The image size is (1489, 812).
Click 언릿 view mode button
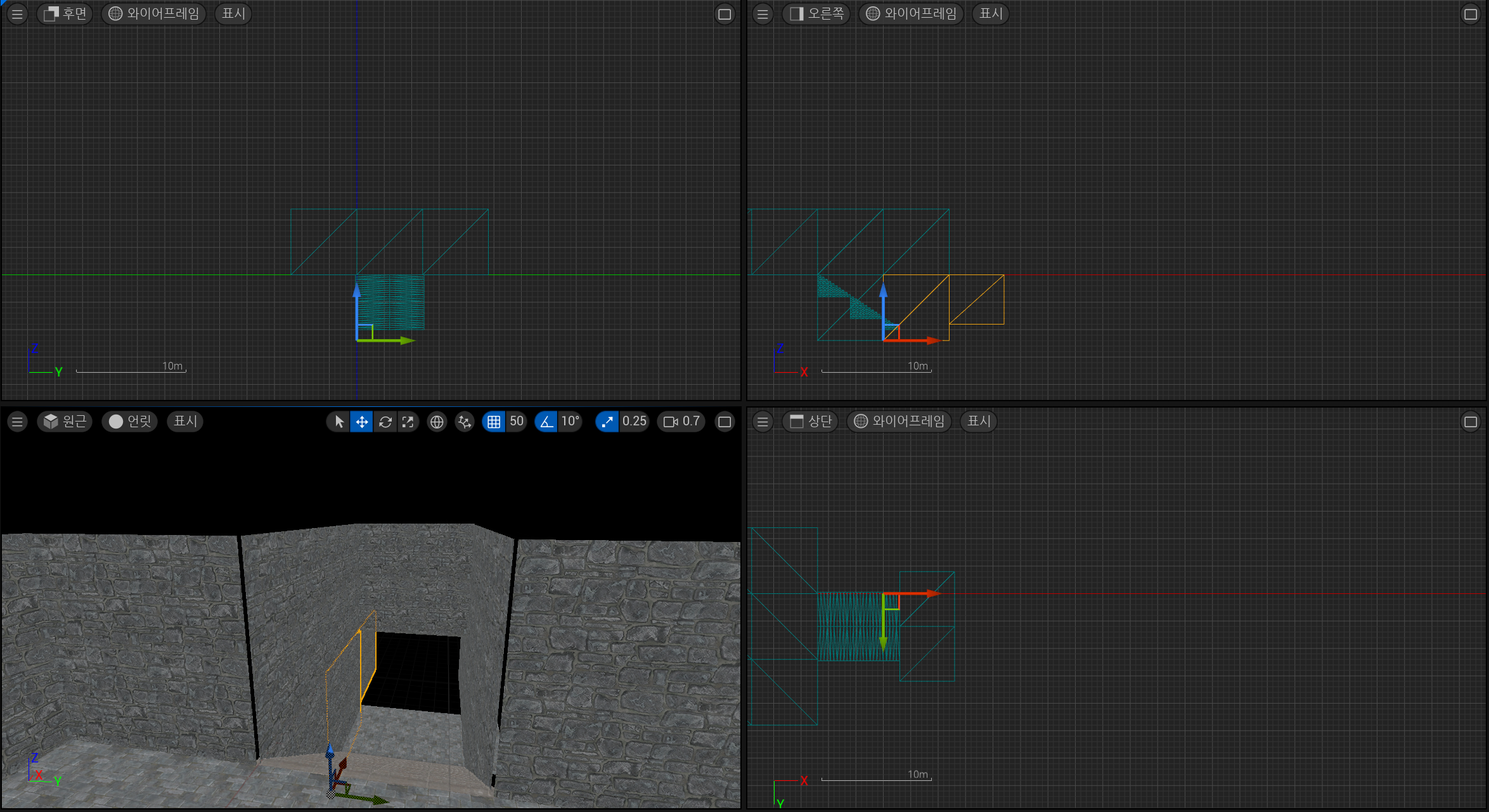pos(130,422)
